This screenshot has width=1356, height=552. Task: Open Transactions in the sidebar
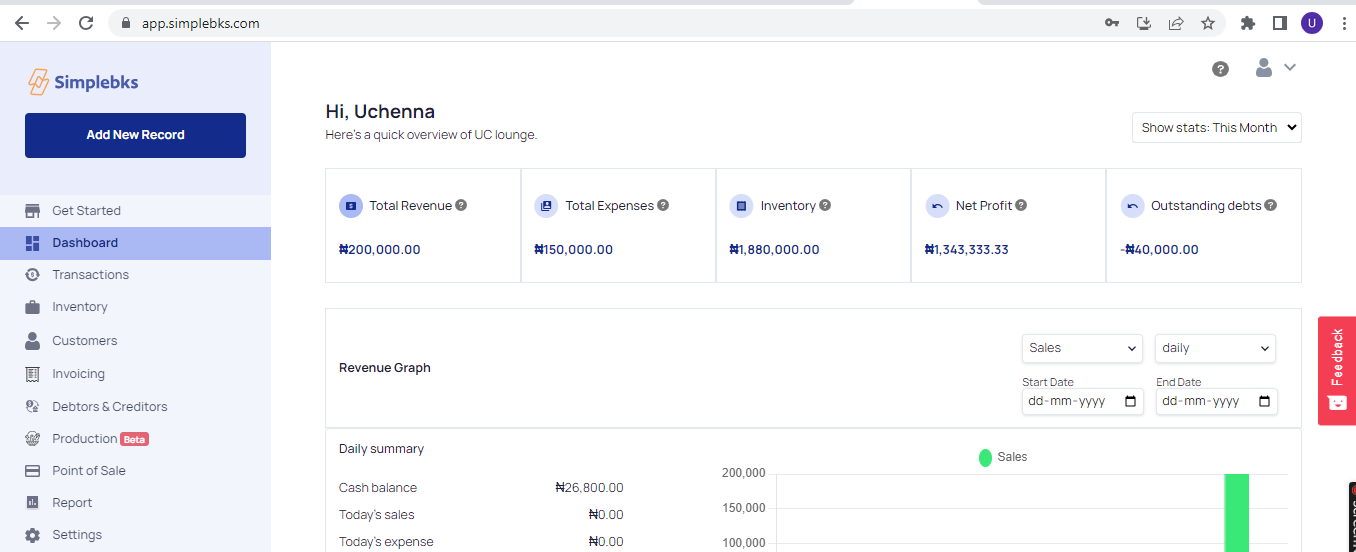(x=90, y=275)
